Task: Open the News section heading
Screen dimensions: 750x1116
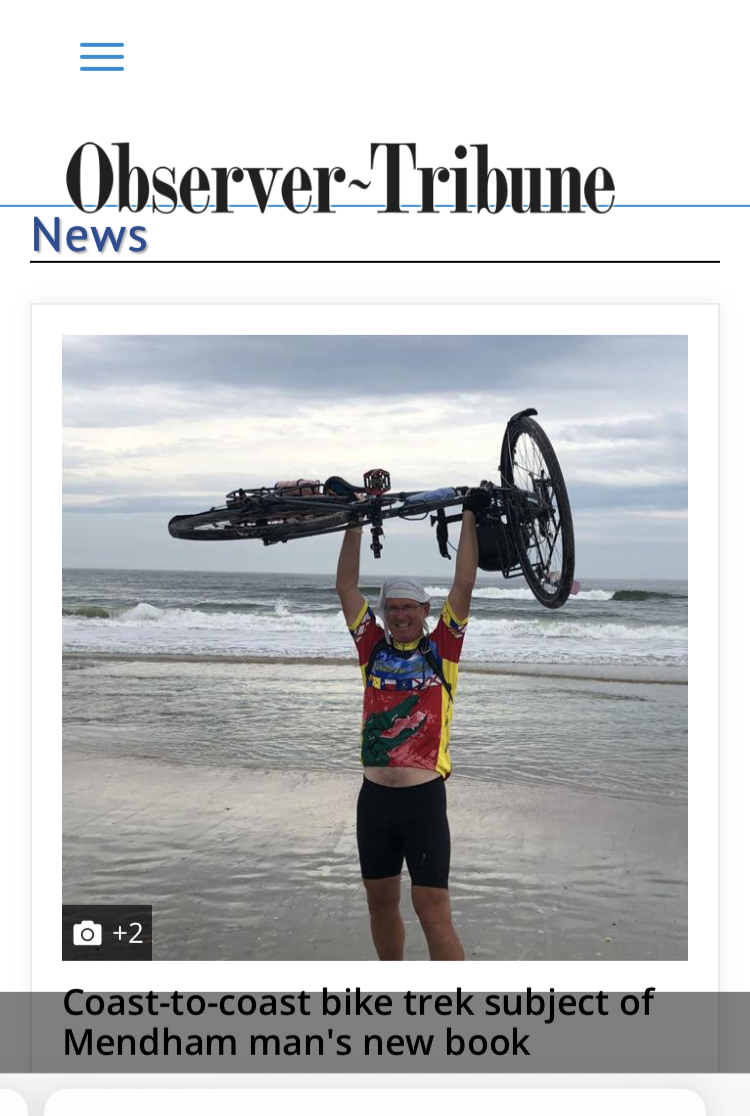Action: (x=90, y=235)
